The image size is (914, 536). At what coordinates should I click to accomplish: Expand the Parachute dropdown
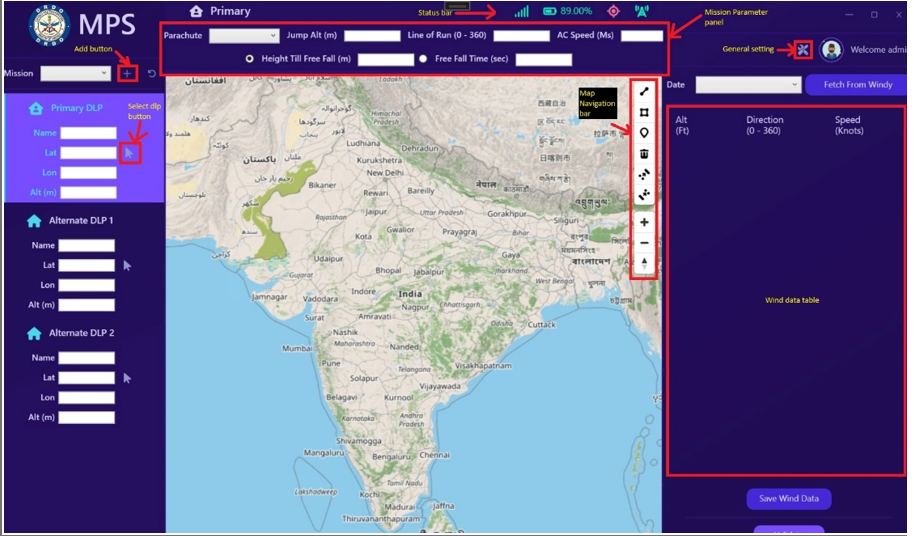tap(243, 36)
